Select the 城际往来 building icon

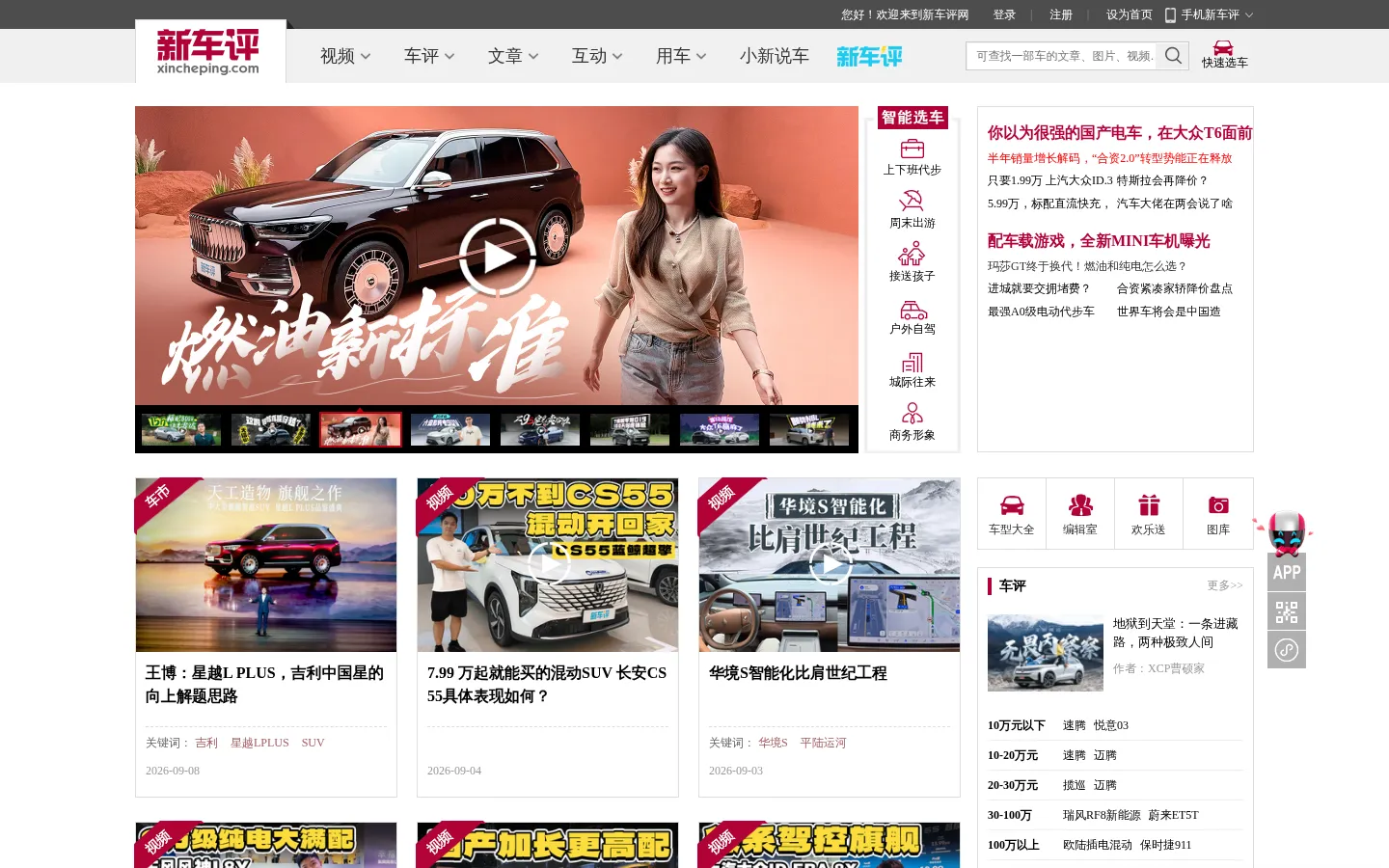(x=912, y=362)
